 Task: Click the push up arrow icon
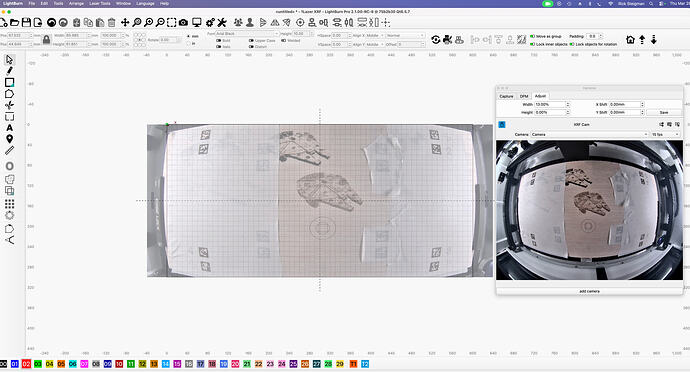(x=642, y=40)
